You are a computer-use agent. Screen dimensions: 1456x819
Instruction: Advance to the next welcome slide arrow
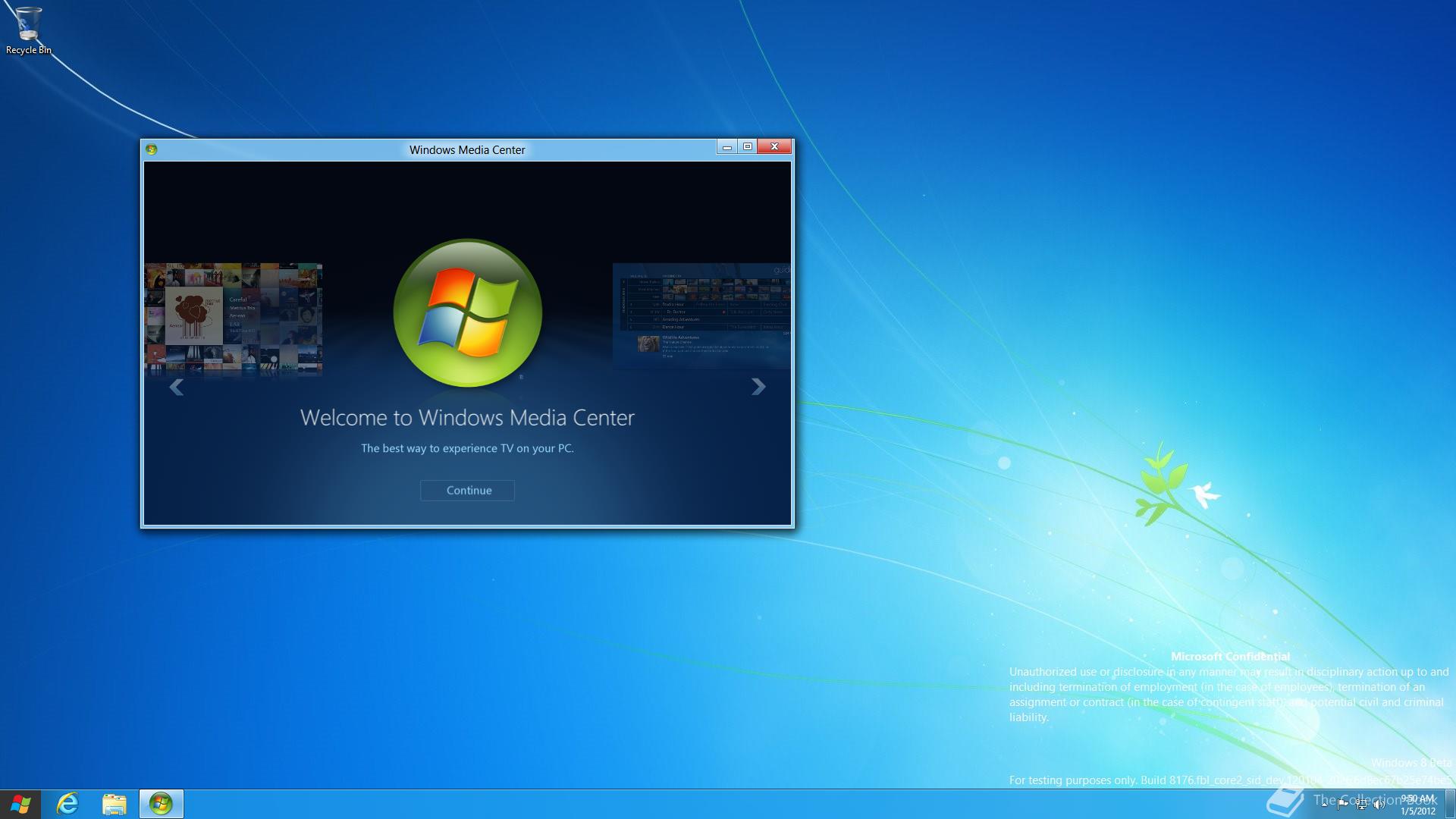click(x=758, y=388)
